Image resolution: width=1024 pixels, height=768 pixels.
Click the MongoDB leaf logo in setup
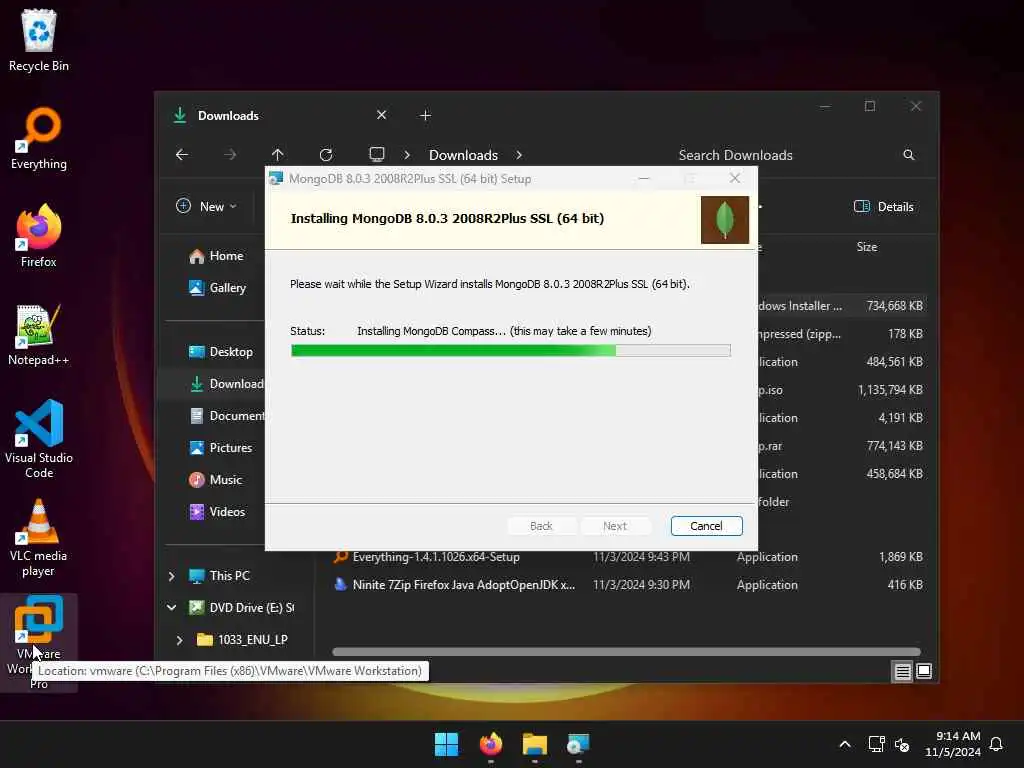[x=724, y=220]
